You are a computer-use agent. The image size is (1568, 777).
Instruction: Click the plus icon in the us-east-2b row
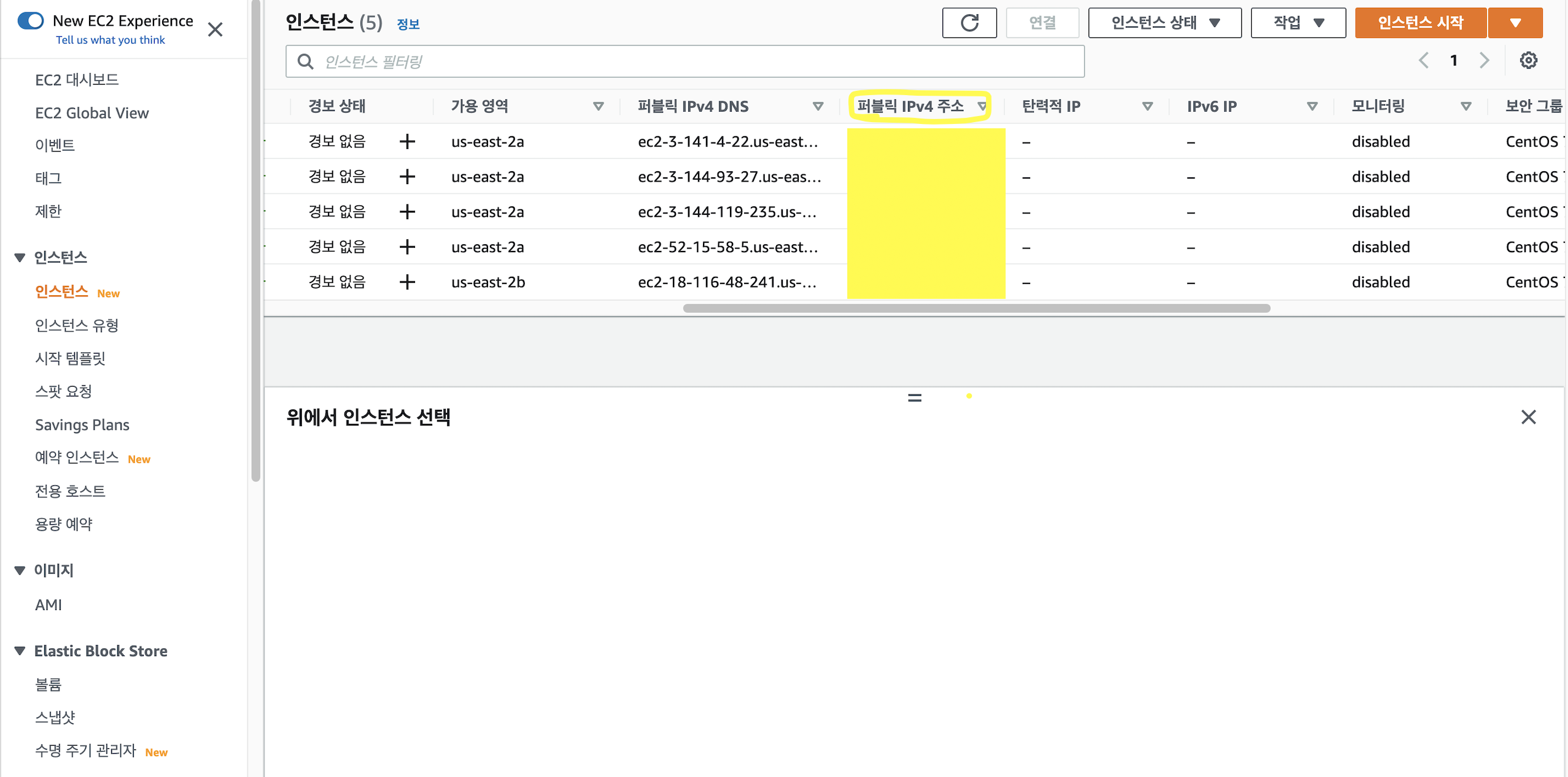coord(407,282)
